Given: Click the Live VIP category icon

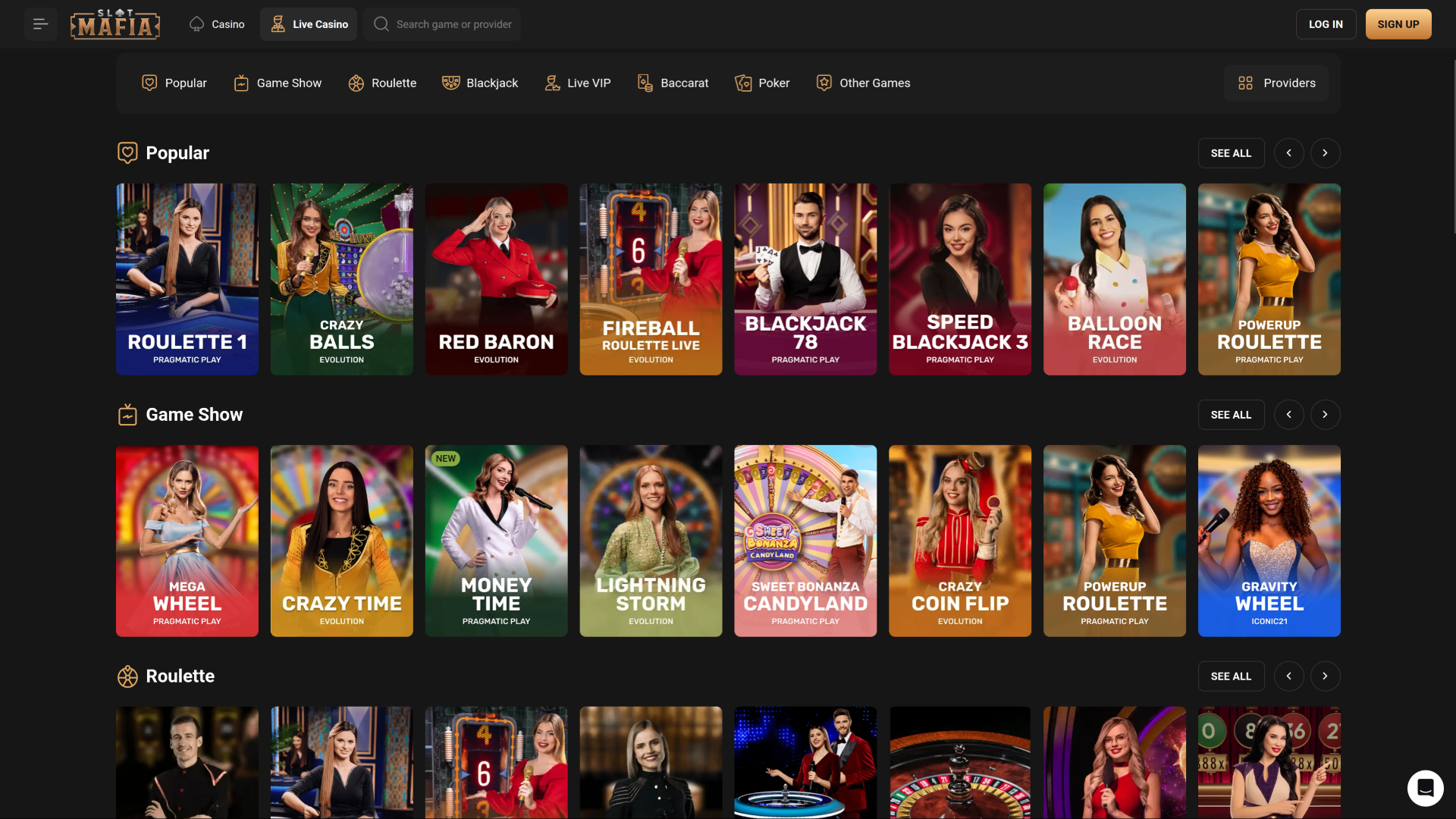Looking at the screenshot, I should pyautogui.click(x=553, y=83).
